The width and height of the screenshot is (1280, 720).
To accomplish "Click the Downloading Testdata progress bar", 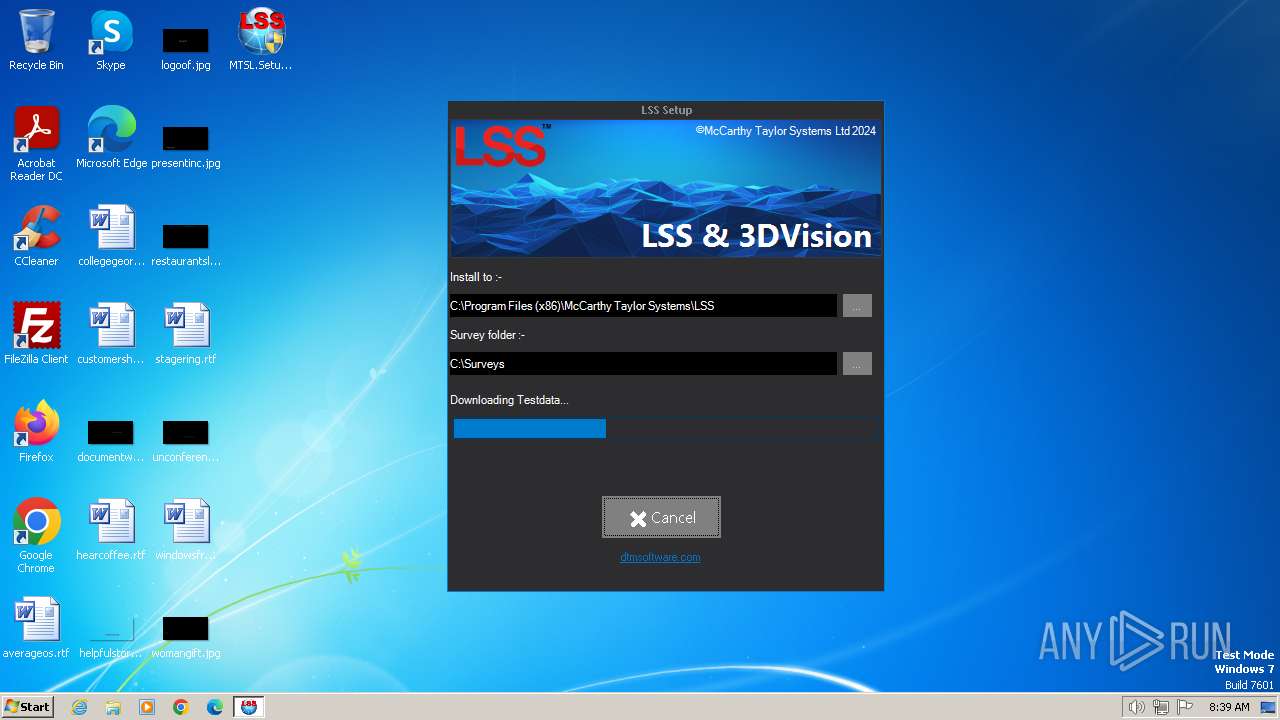I will click(x=666, y=429).
